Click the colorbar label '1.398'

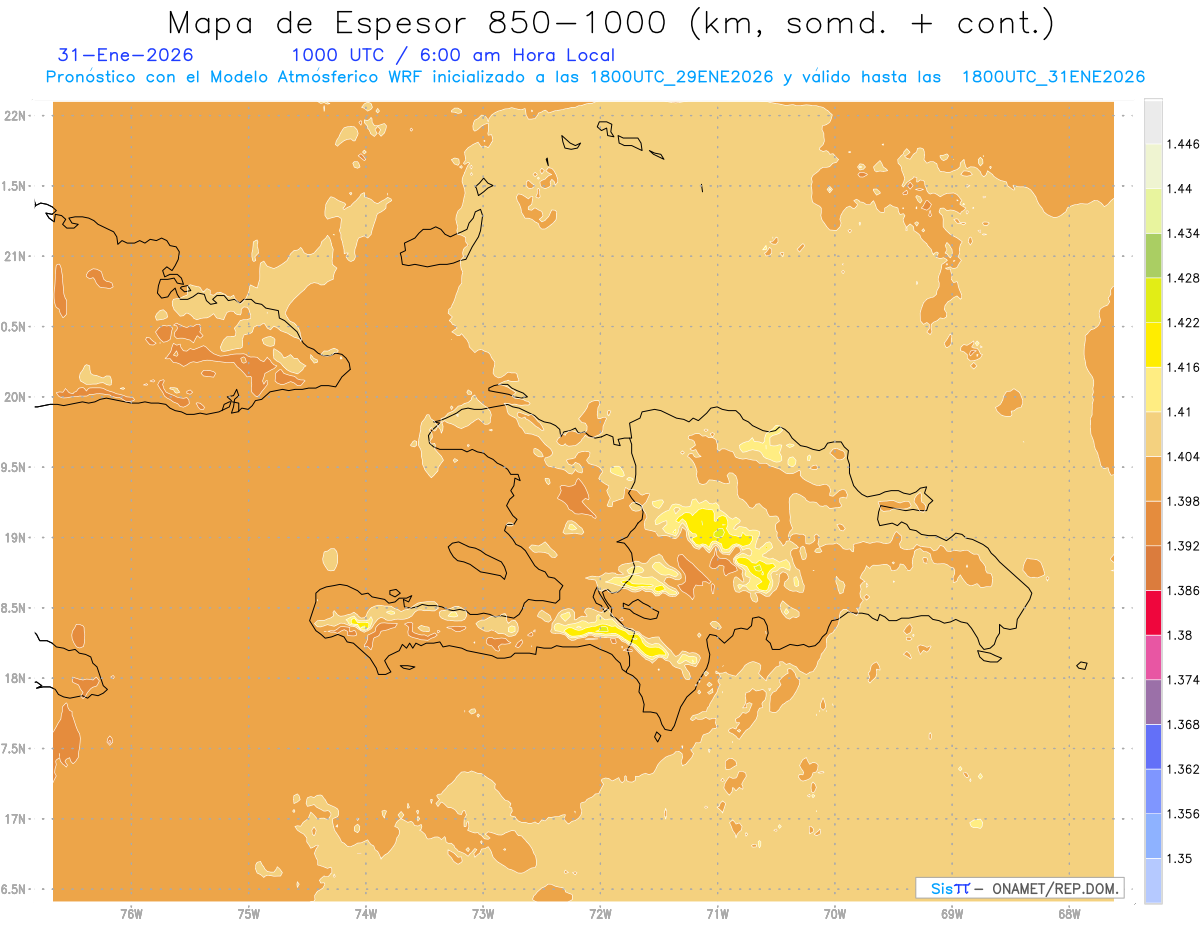(1183, 501)
